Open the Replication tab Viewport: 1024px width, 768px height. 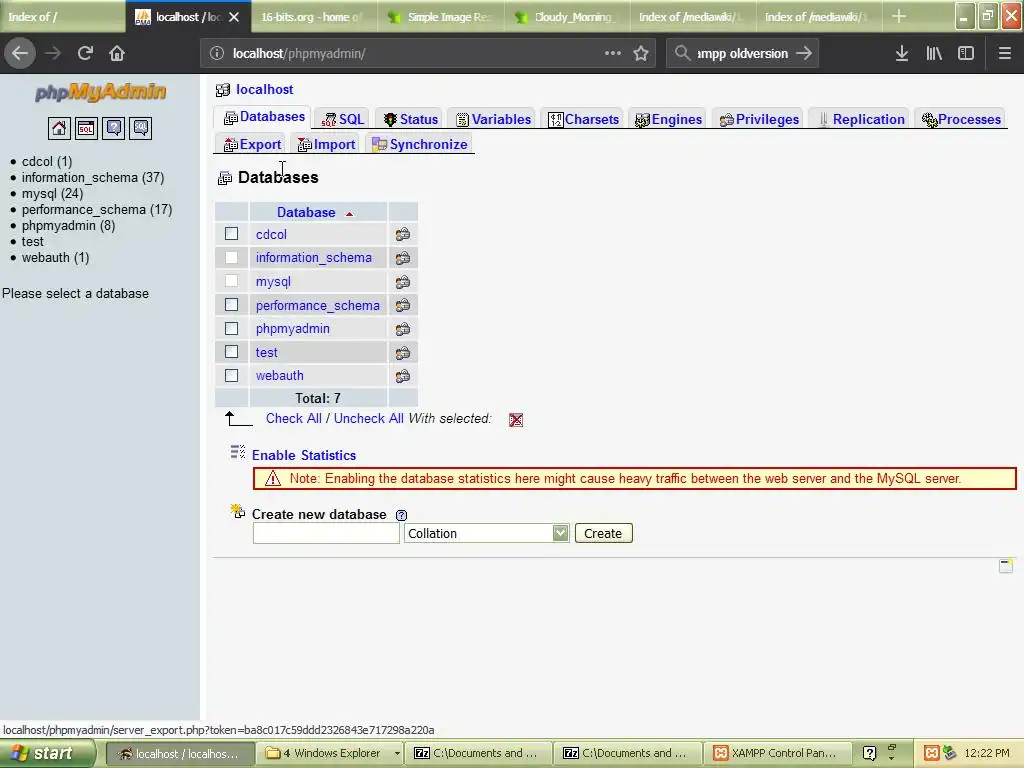pos(860,119)
